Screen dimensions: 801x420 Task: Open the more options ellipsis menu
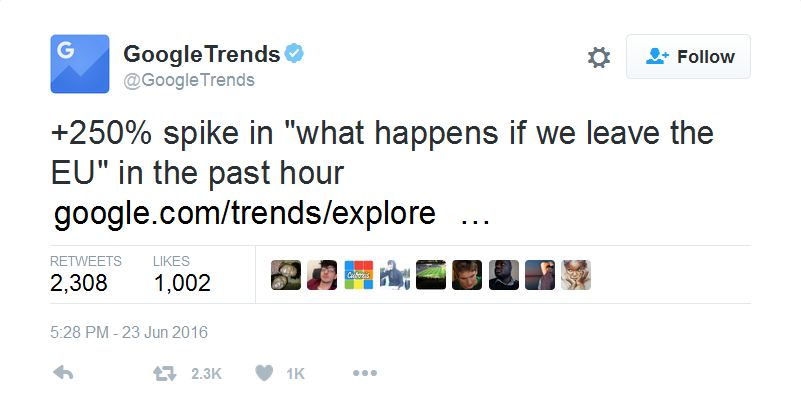click(364, 373)
